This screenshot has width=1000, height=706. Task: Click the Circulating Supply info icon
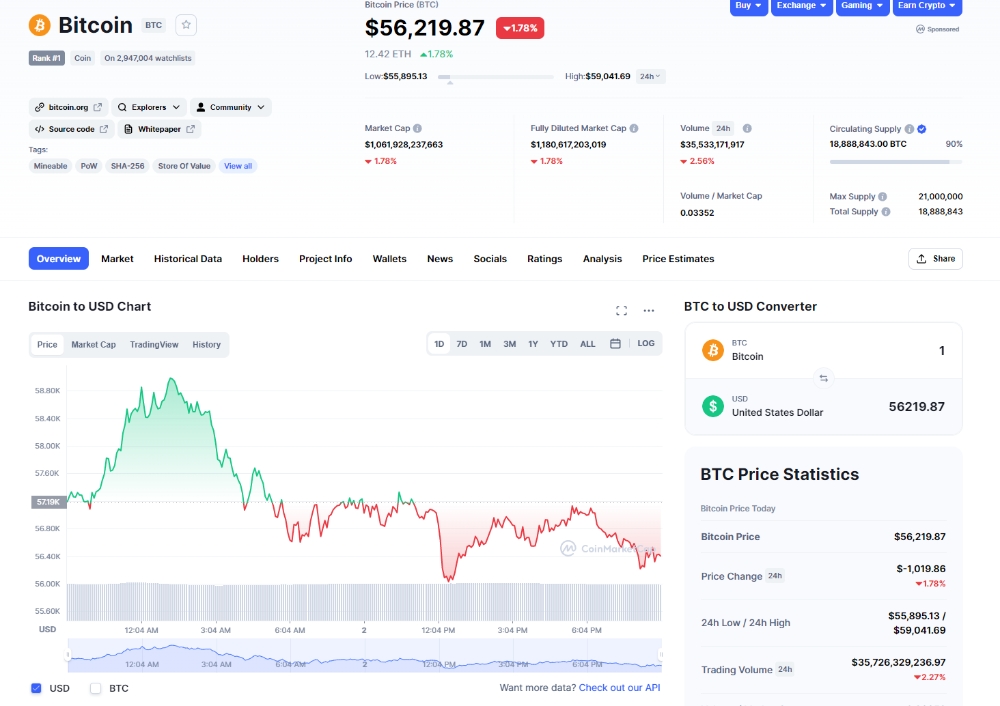tap(909, 129)
